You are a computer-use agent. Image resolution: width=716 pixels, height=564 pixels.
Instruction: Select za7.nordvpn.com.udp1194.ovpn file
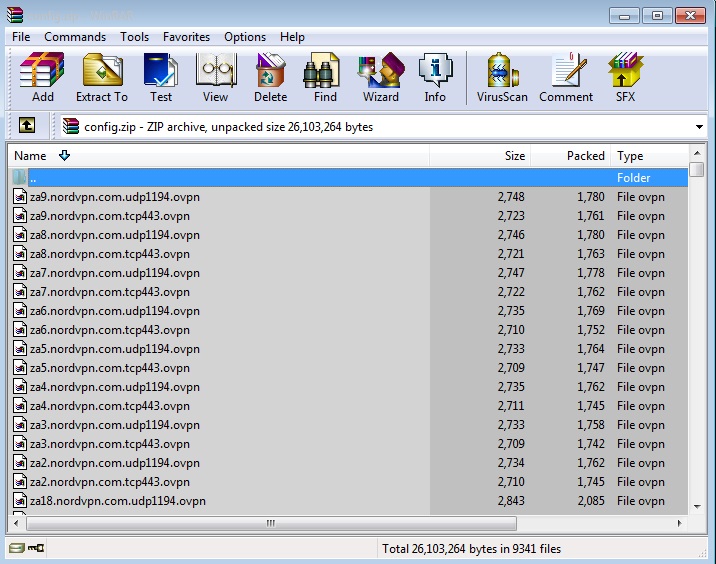pos(348,273)
